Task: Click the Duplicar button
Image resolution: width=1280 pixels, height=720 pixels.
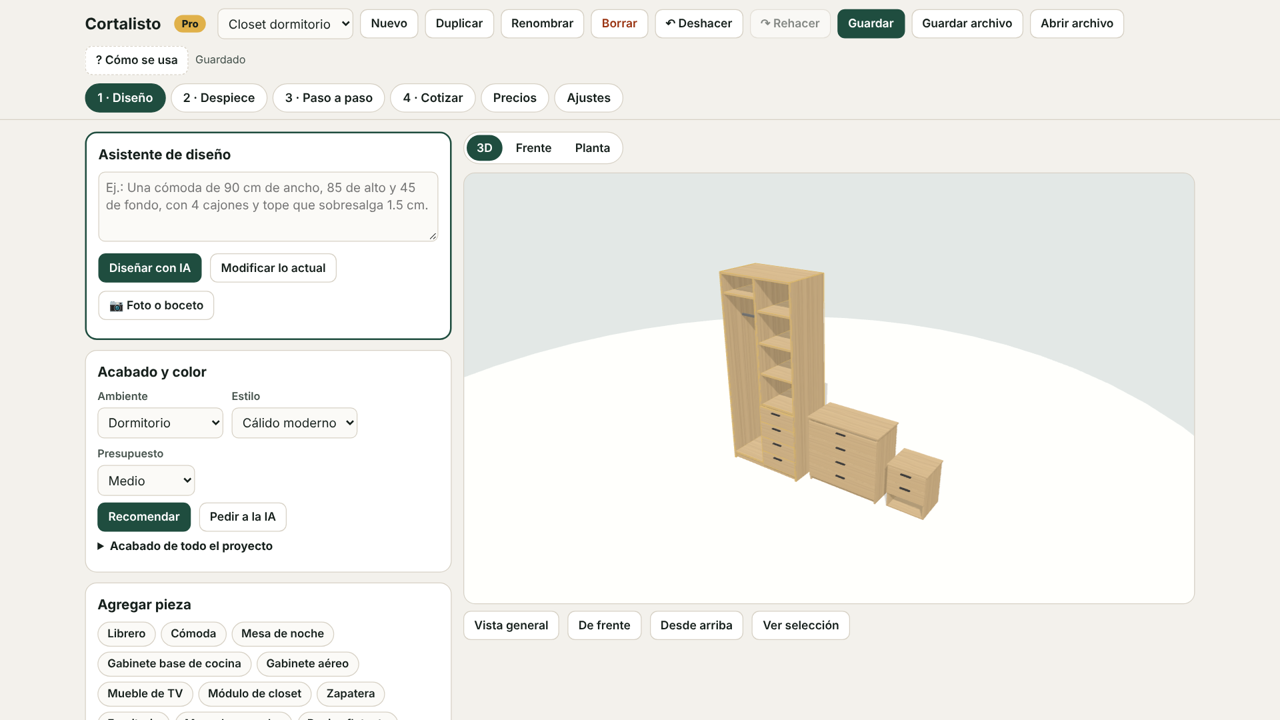Action: point(459,23)
